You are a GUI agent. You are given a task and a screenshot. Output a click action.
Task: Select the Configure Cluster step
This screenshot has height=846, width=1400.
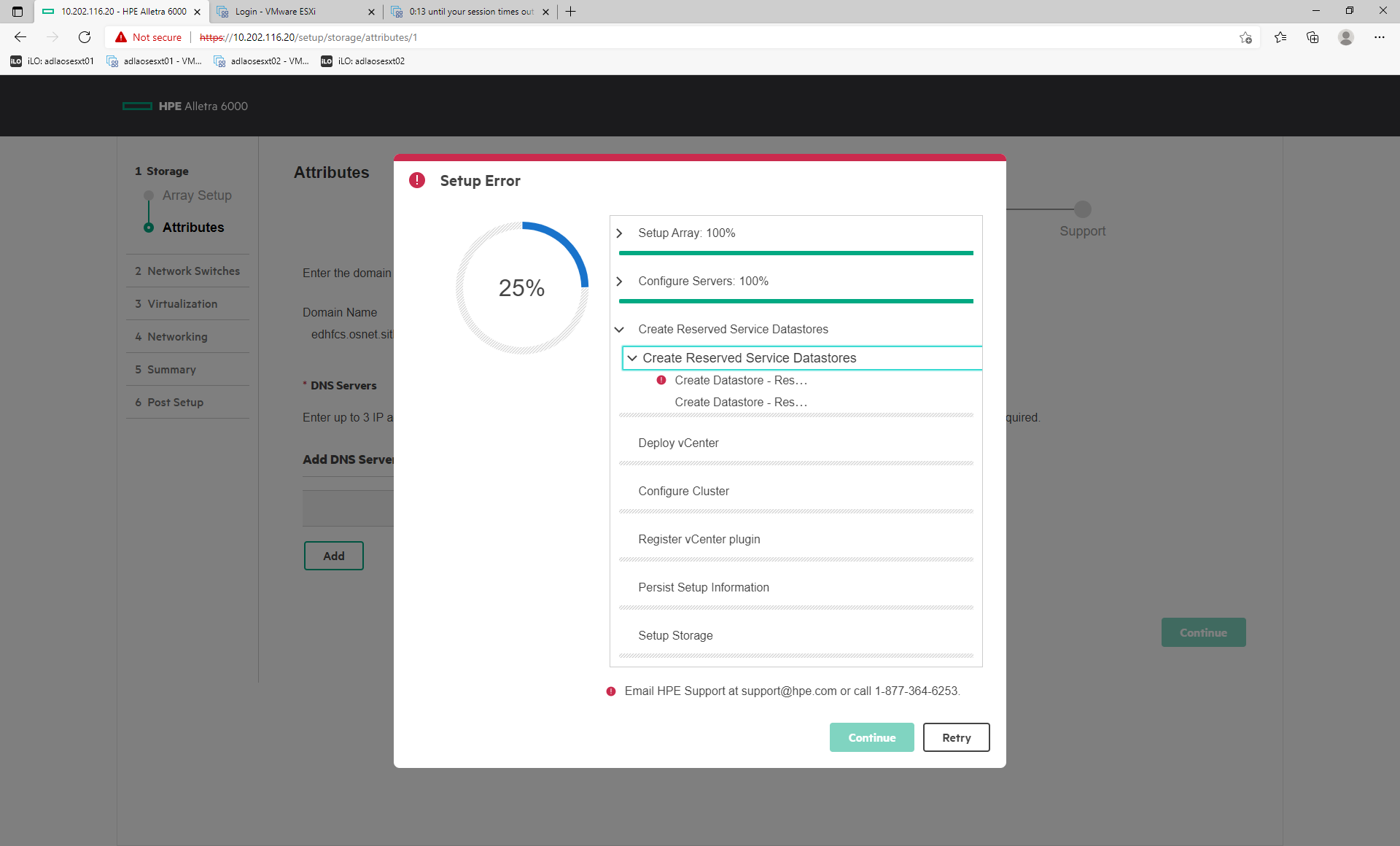point(683,492)
